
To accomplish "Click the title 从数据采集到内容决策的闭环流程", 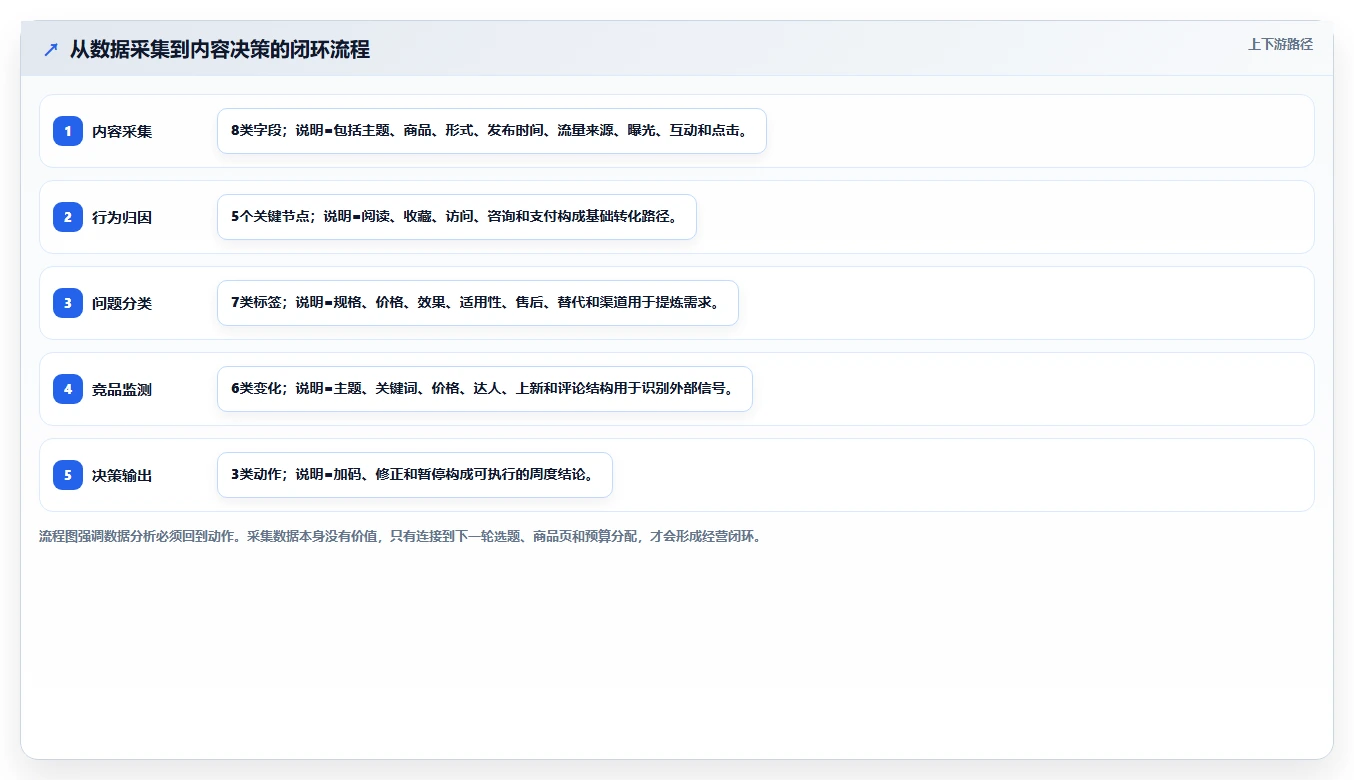I will (x=220, y=49).
